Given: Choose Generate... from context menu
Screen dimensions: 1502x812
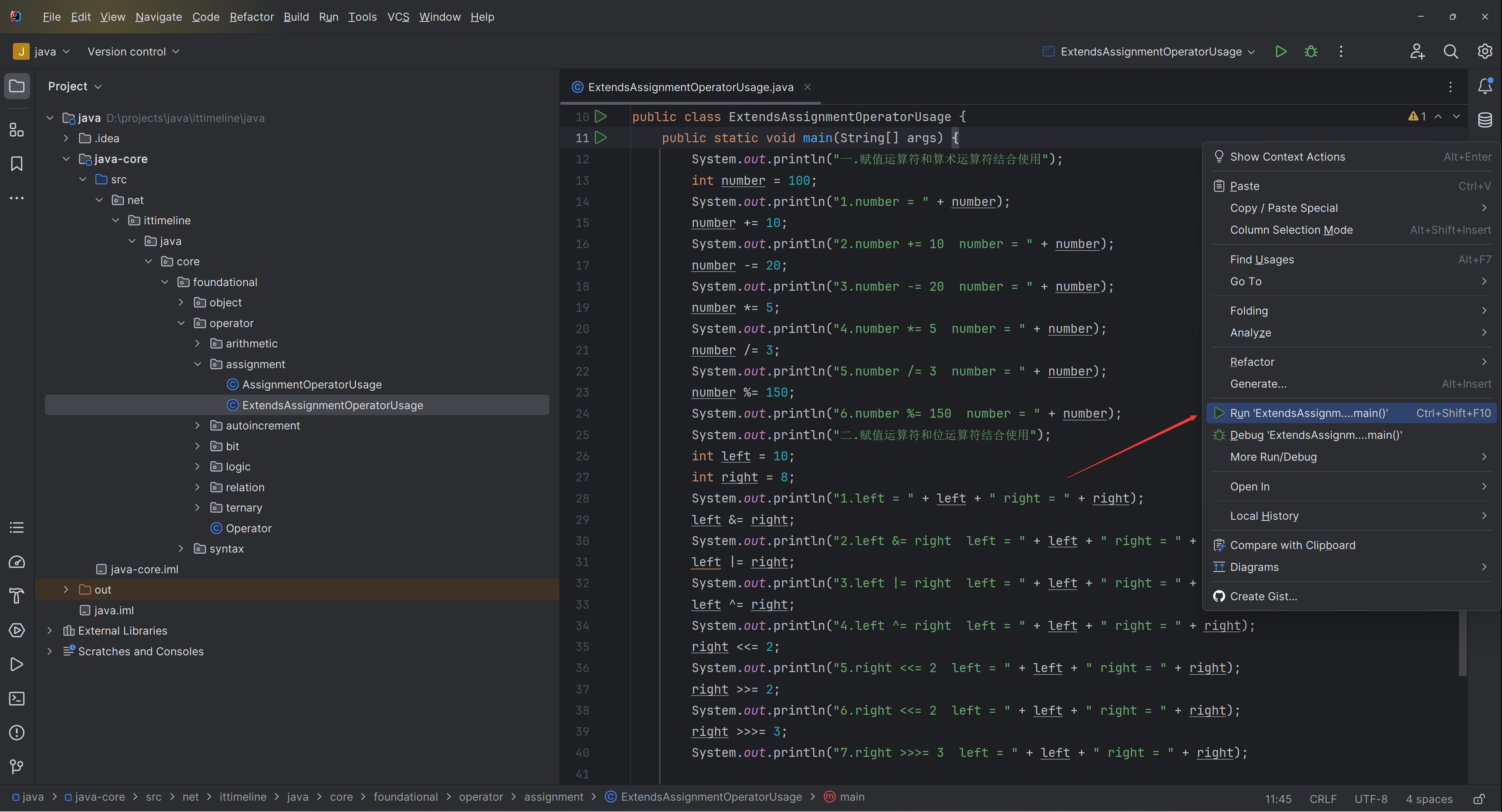Looking at the screenshot, I should [1351, 384].
